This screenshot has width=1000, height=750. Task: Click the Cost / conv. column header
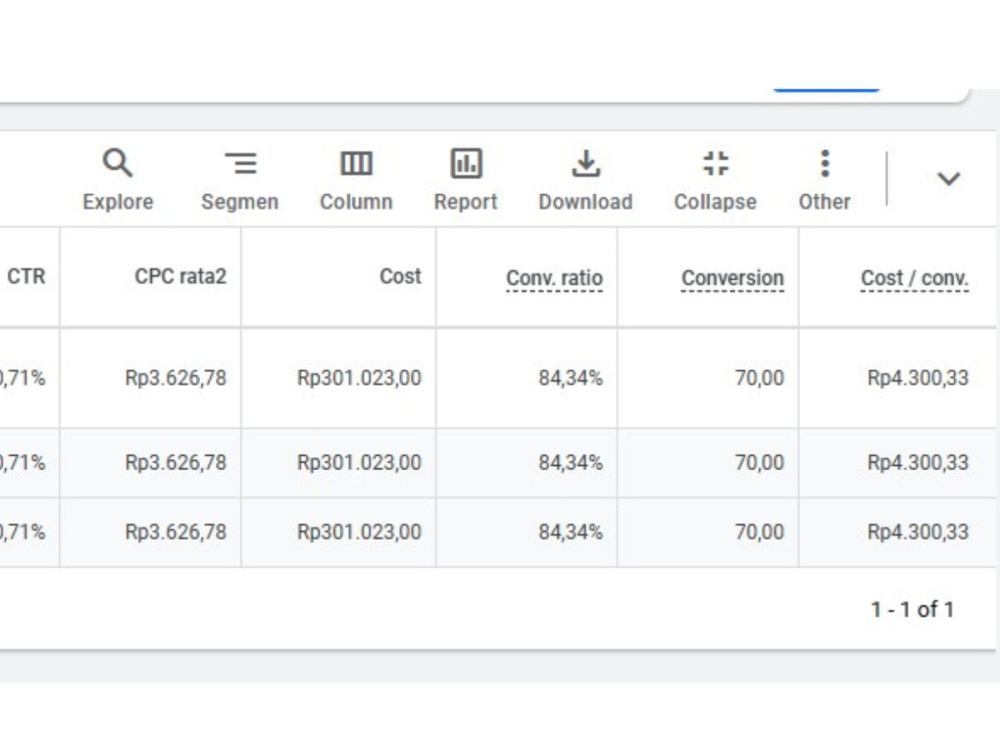tap(915, 278)
